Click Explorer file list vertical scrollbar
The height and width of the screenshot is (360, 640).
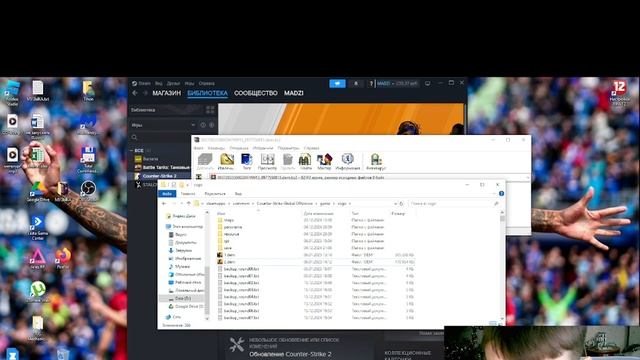coord(502,266)
